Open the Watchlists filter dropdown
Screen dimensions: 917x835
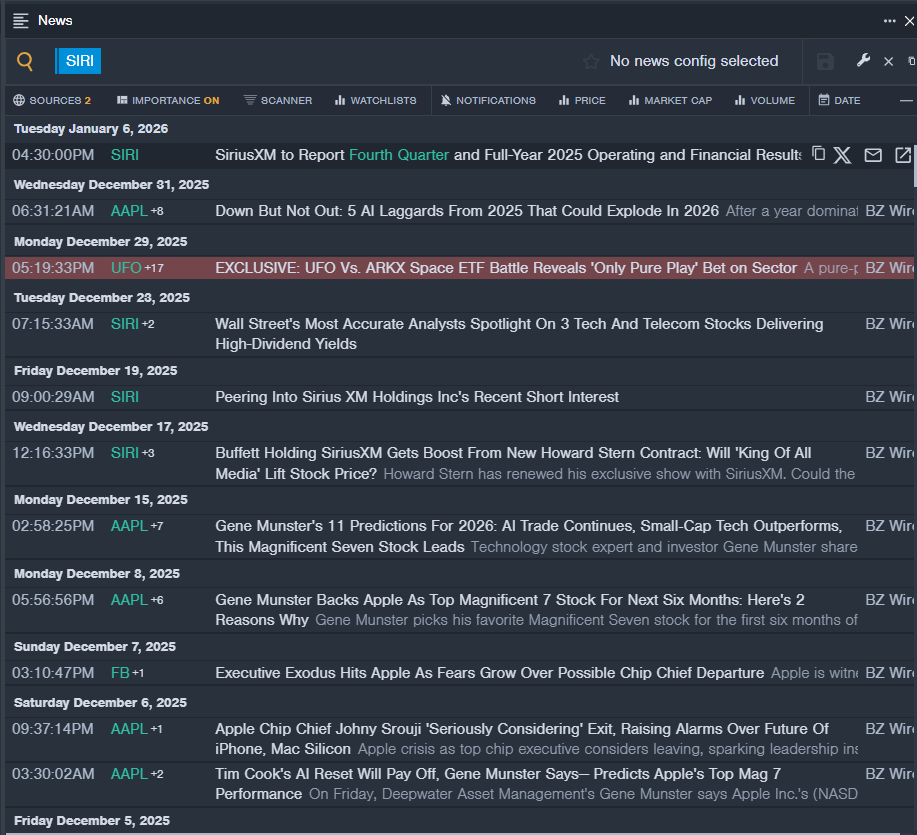(375, 100)
